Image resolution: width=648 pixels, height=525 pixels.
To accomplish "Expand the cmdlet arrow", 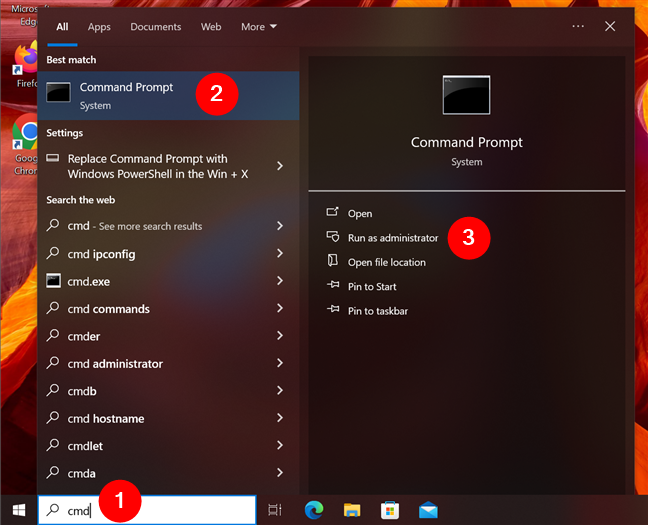I will 280,445.
